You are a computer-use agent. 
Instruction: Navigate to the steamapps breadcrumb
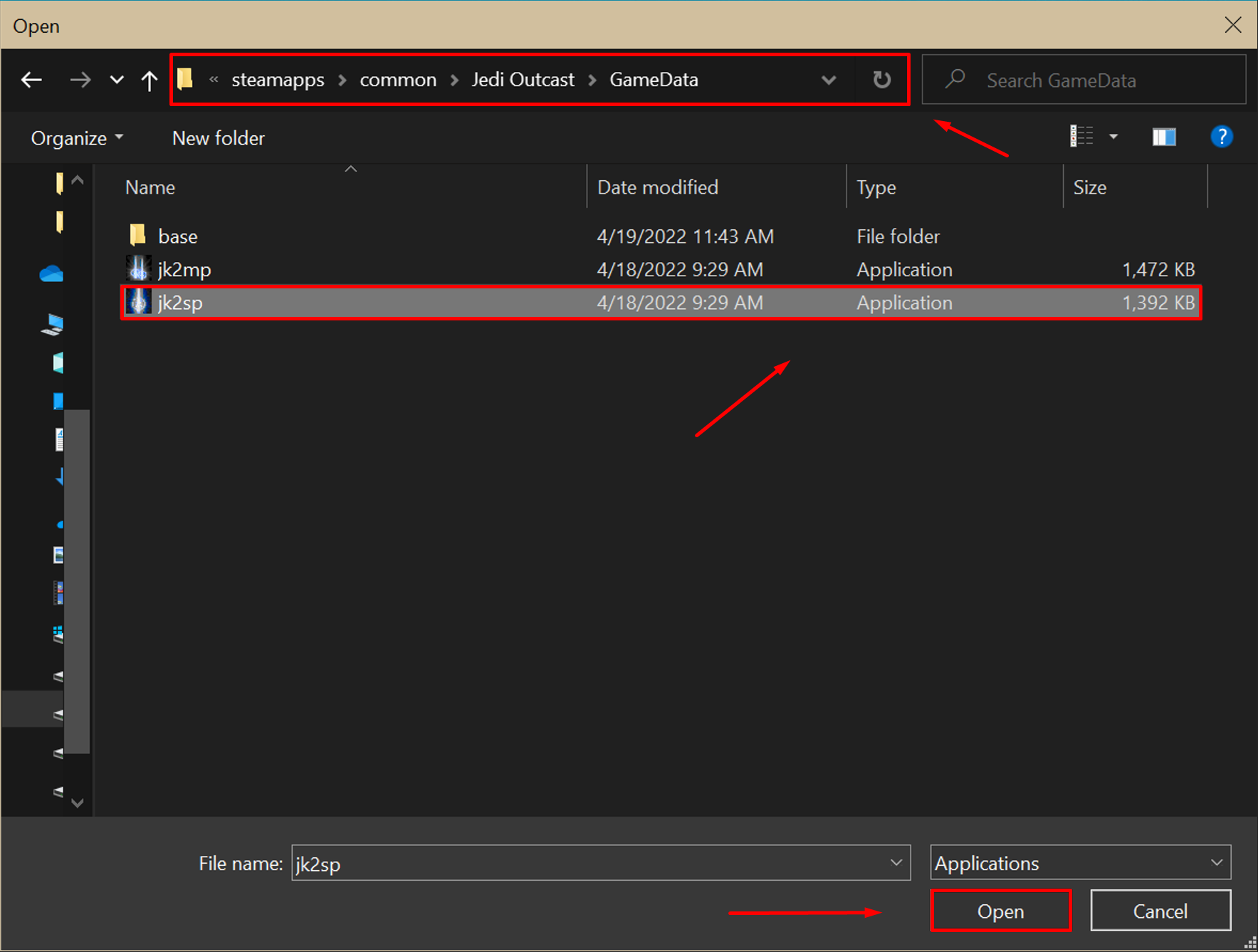(278, 80)
